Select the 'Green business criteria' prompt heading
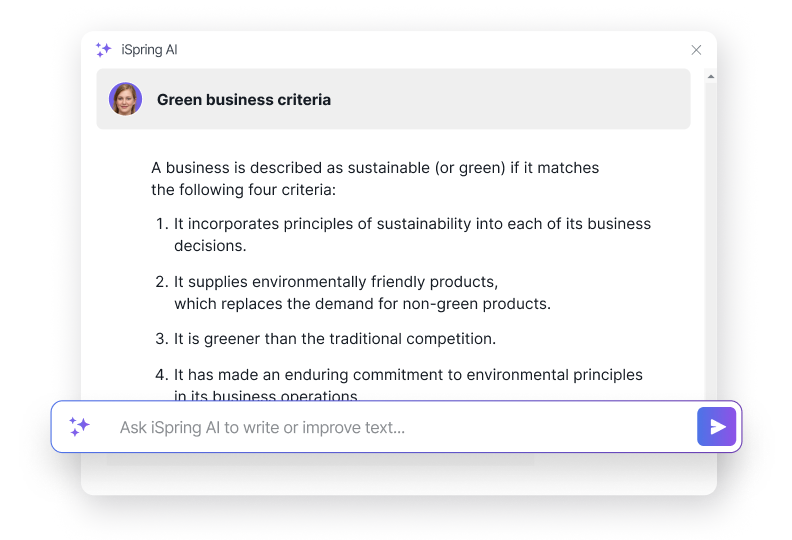Image resolution: width=792 pixels, height=540 pixels. coord(244,100)
